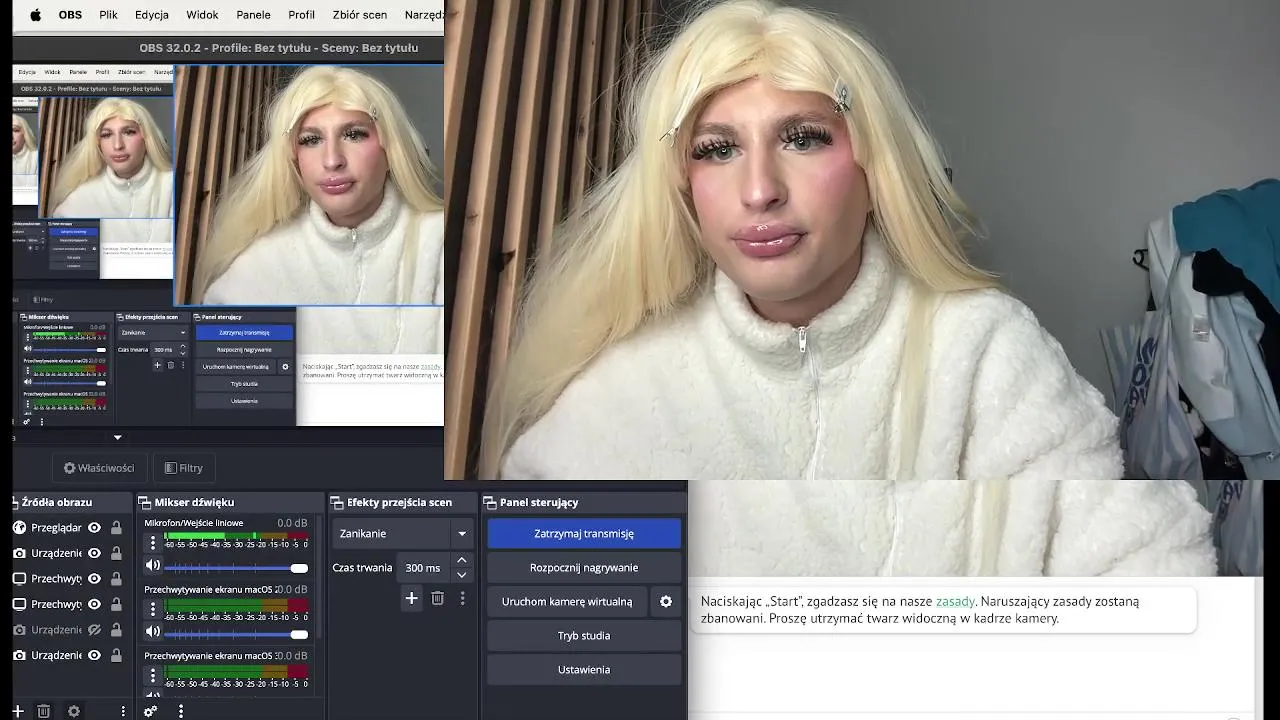Image resolution: width=1280 pixels, height=720 pixels.
Task: Click the main OBS window's title bar text
Action: (279, 47)
